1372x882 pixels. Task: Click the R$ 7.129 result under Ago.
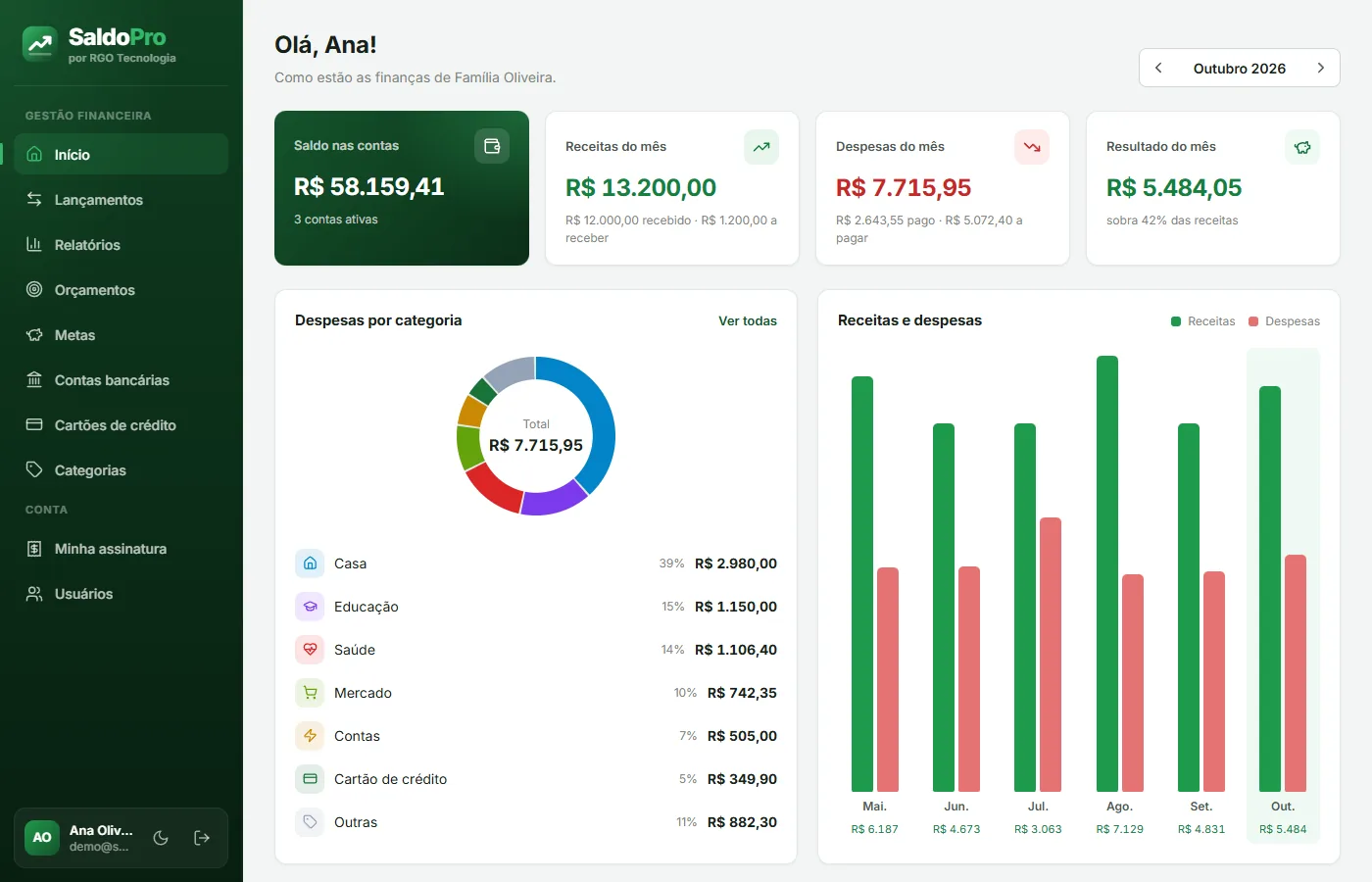(x=1120, y=829)
